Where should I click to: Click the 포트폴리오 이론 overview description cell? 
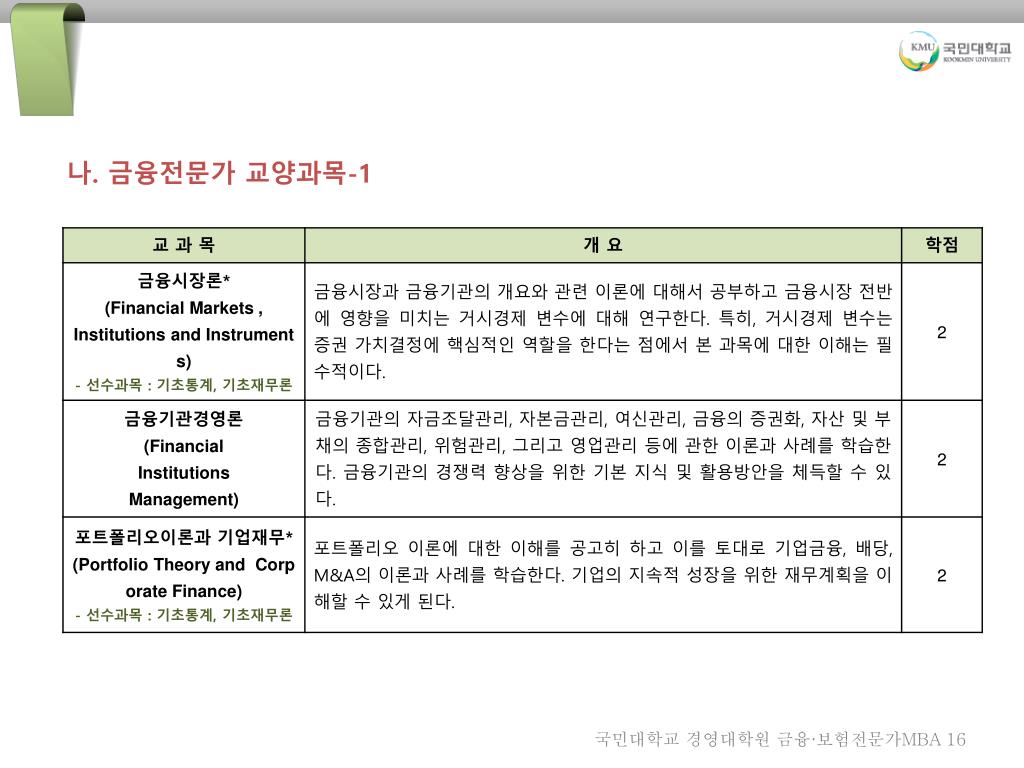click(x=603, y=575)
